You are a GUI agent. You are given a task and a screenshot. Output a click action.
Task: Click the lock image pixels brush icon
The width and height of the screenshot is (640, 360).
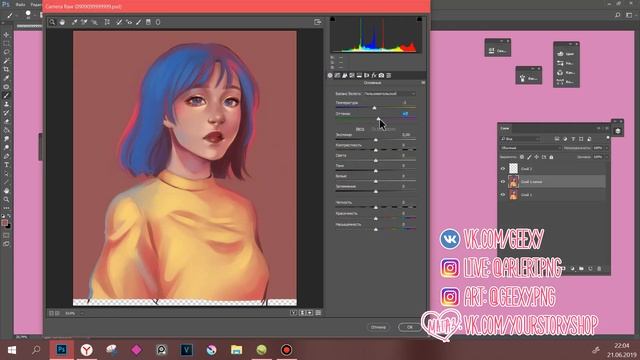(529, 157)
